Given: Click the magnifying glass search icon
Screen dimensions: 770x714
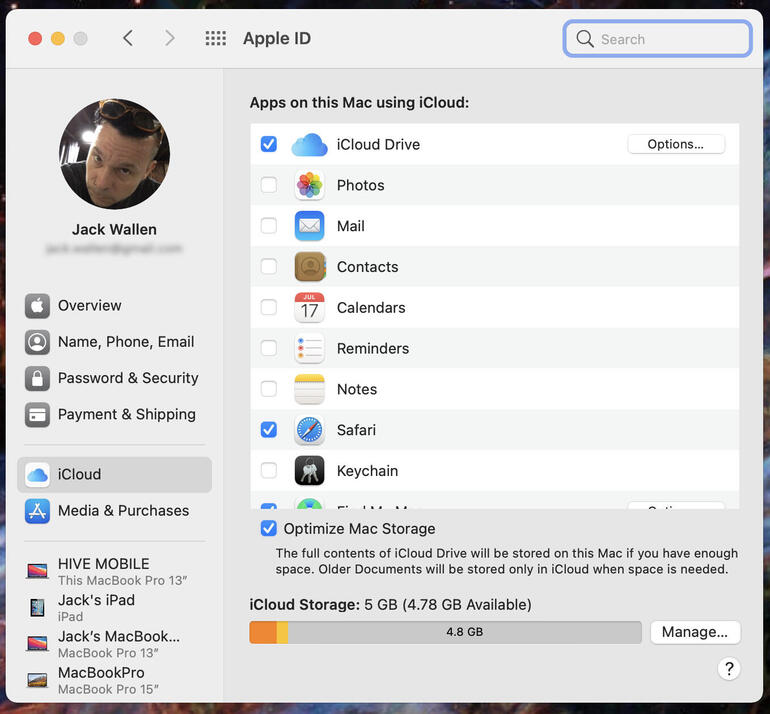Looking at the screenshot, I should tap(585, 38).
